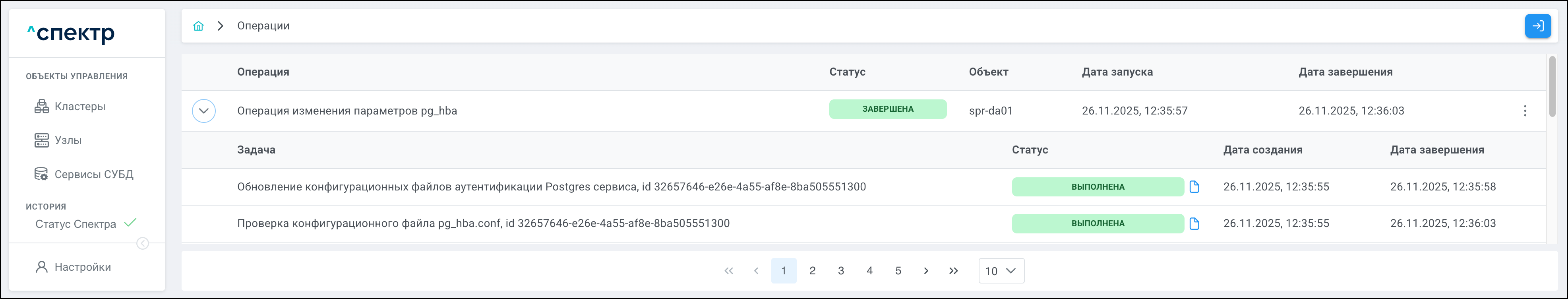This screenshot has width=1568, height=299.
Task: Click the logout icon button
Action: tap(1537, 26)
